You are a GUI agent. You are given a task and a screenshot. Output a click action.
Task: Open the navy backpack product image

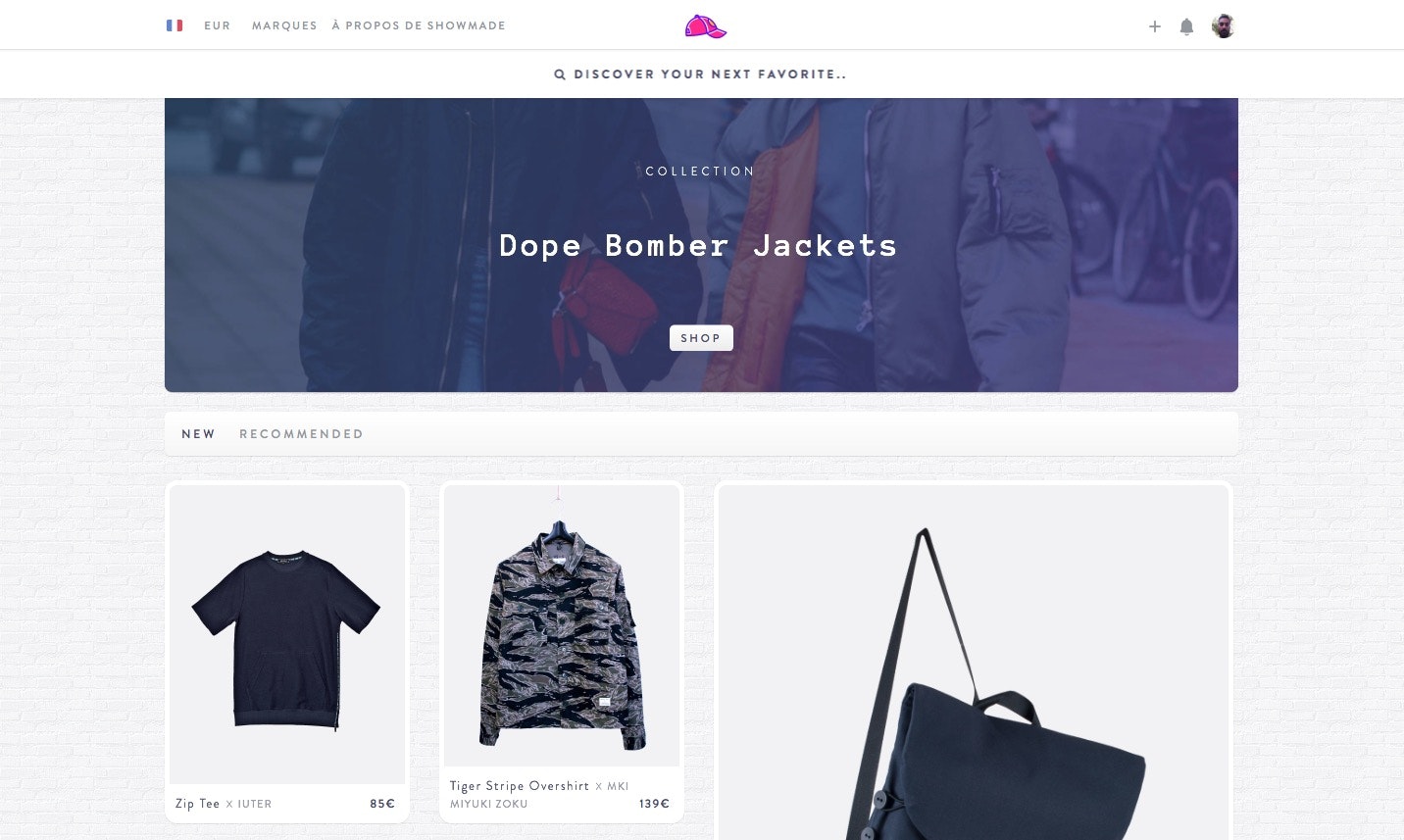[x=974, y=663]
